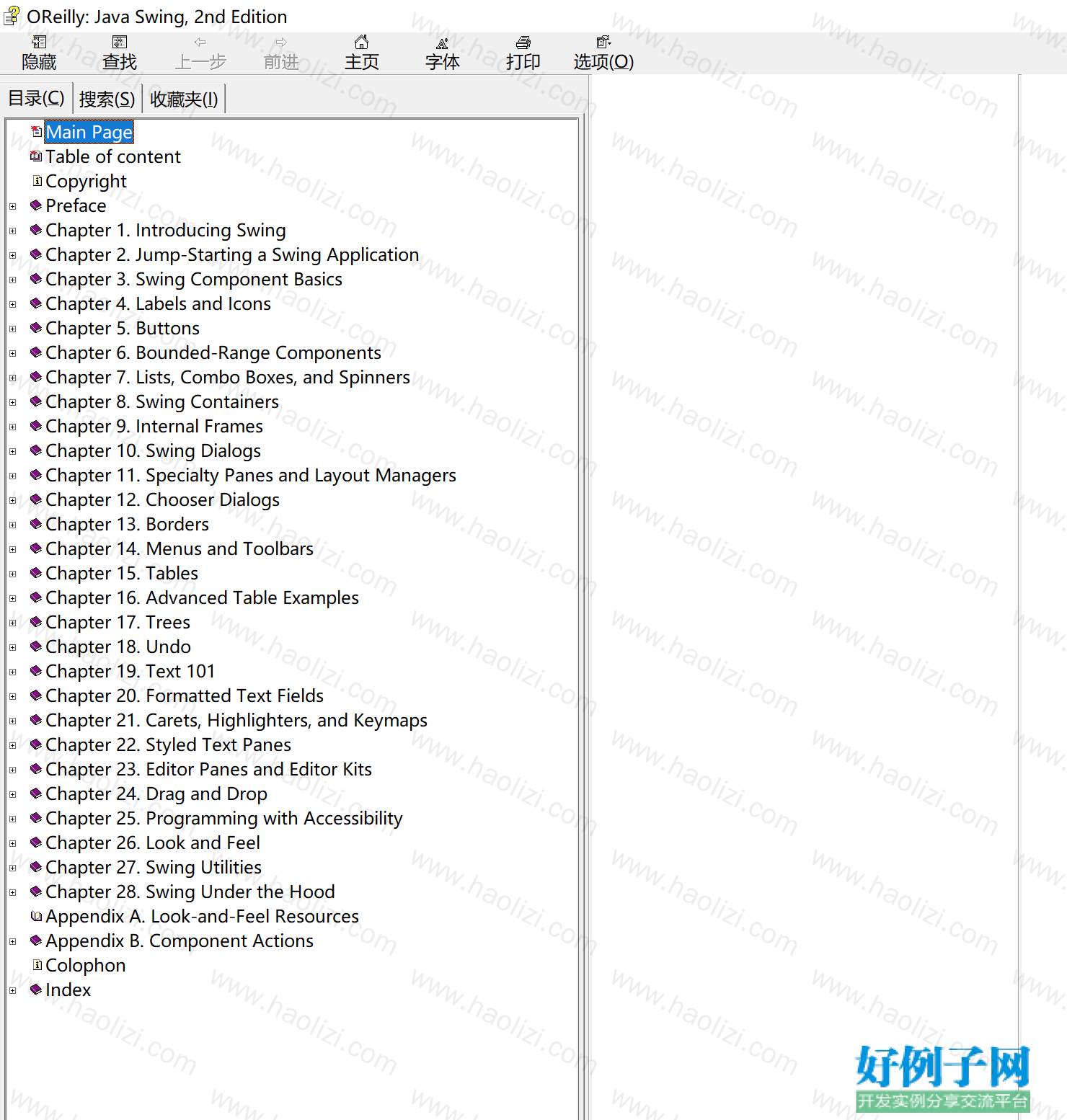Click the Table of content icon

click(x=36, y=156)
